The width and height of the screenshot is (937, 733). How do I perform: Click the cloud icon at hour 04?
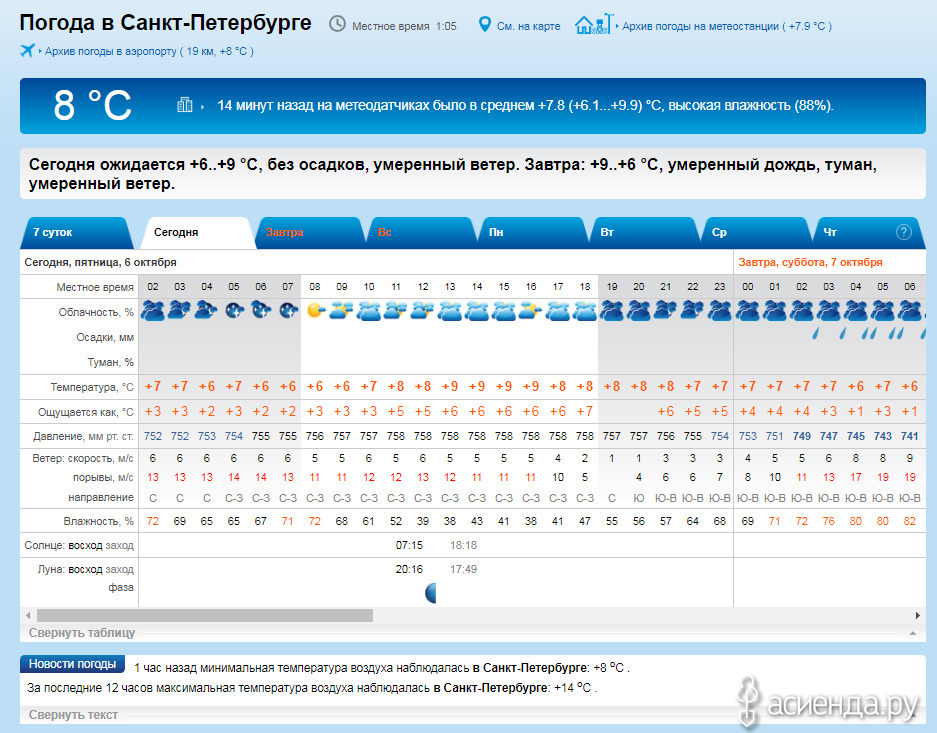(207, 311)
